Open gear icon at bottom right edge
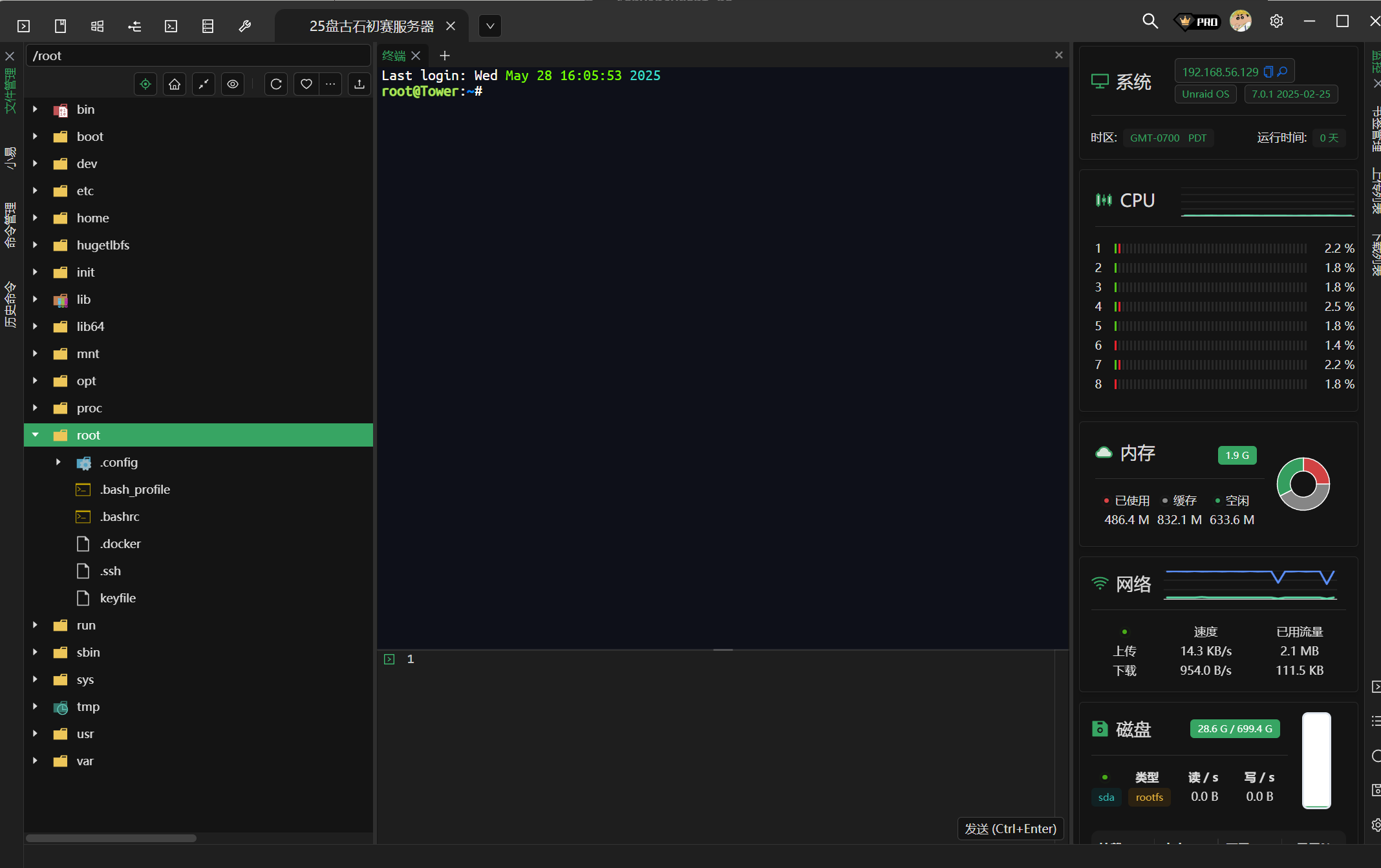Viewport: 1381px width, 868px height. click(1376, 825)
